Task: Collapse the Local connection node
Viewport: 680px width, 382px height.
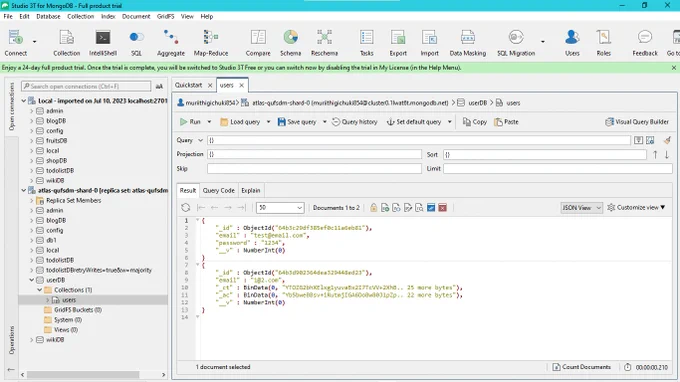Action: pos(24,101)
